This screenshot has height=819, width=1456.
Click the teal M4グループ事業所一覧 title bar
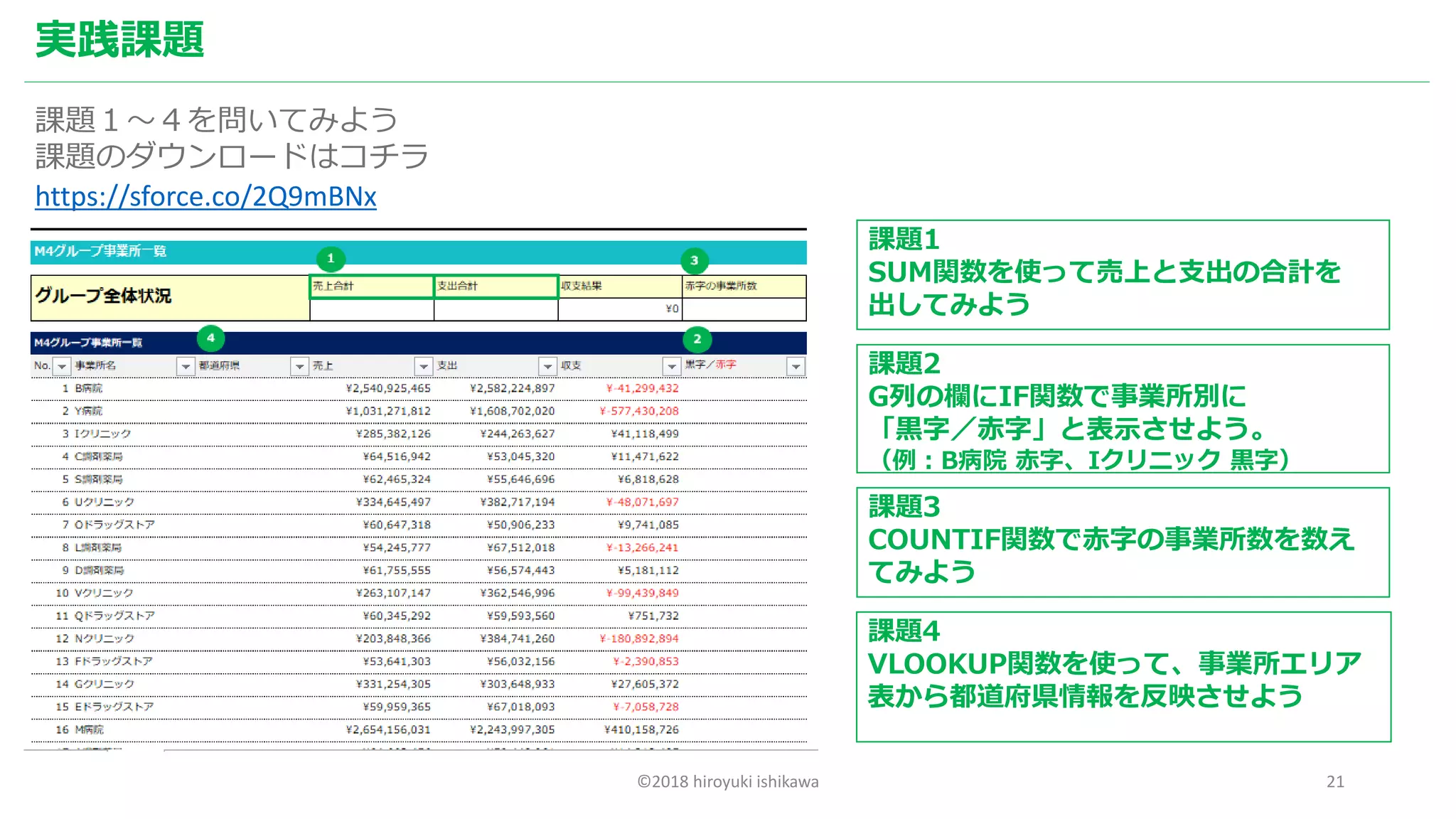click(419, 252)
